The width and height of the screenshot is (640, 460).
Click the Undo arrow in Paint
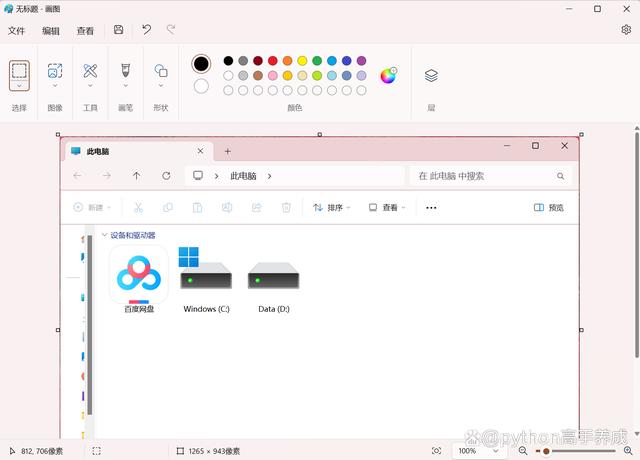point(147,29)
